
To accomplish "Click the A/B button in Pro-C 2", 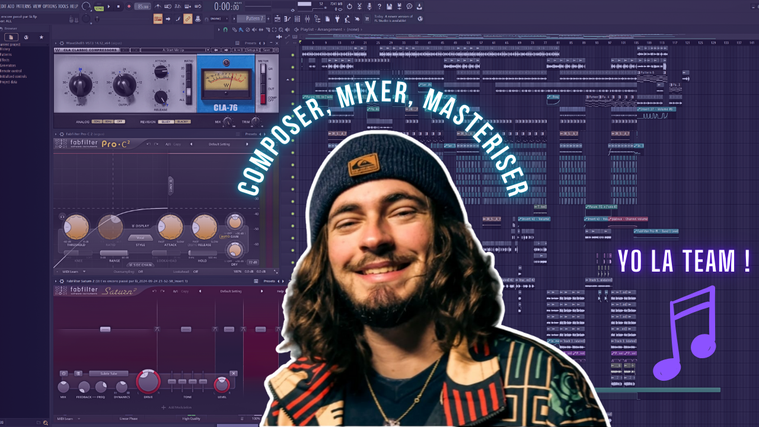I will [168, 144].
